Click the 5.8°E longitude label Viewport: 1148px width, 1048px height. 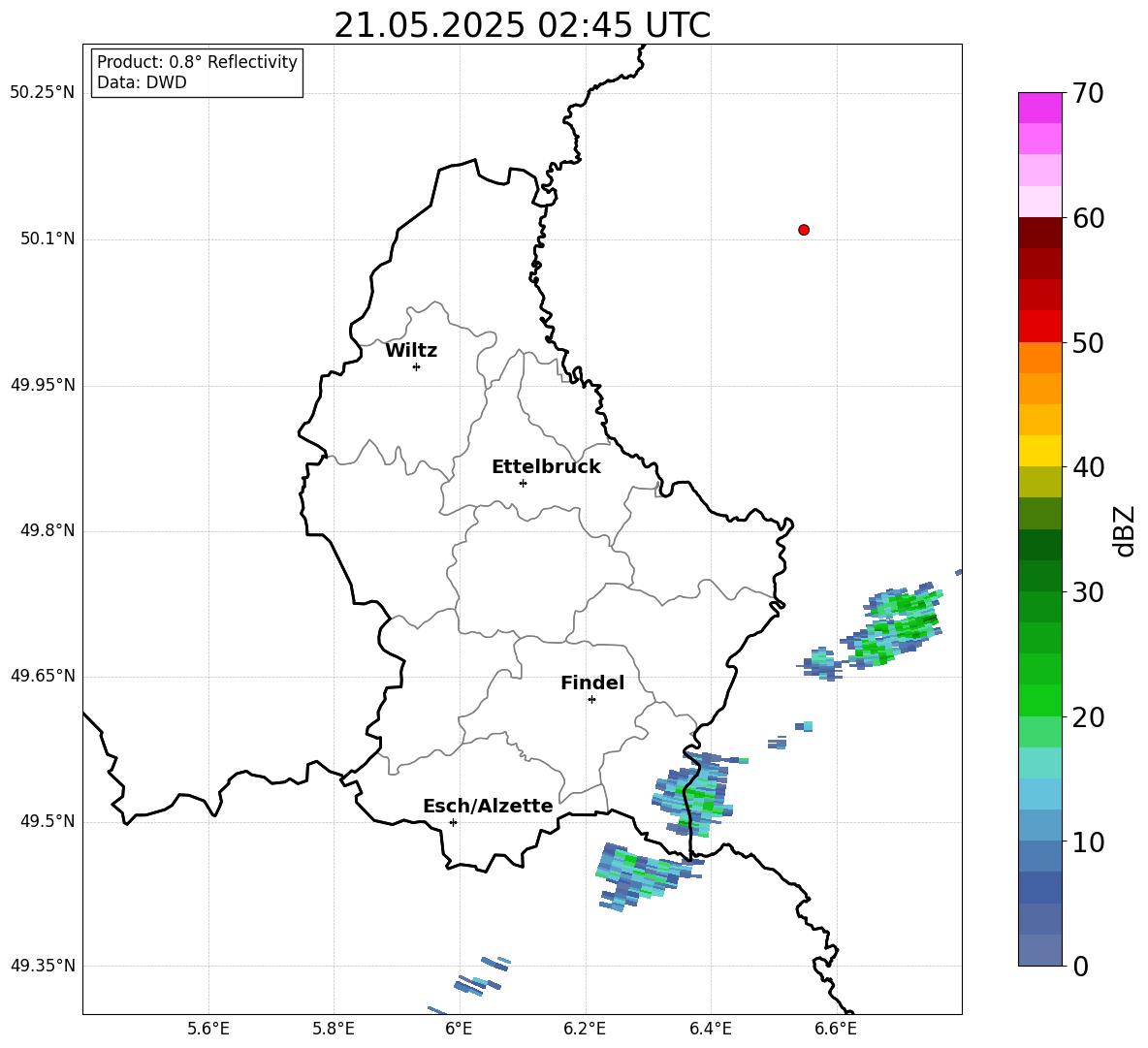coord(334,1029)
